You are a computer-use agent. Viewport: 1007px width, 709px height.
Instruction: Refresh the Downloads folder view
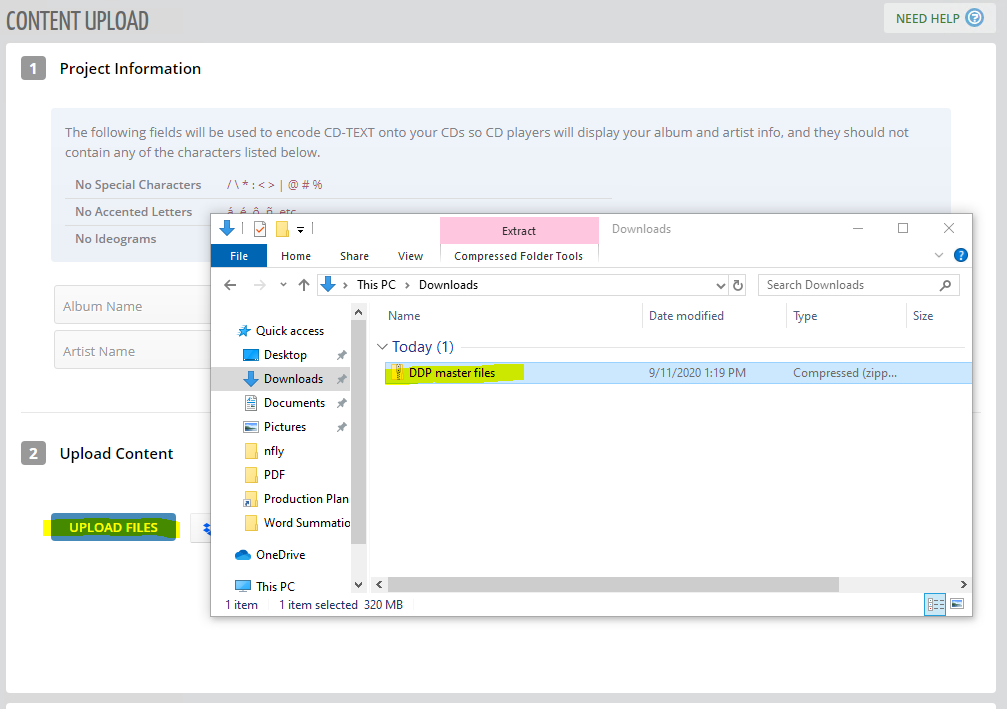point(738,285)
